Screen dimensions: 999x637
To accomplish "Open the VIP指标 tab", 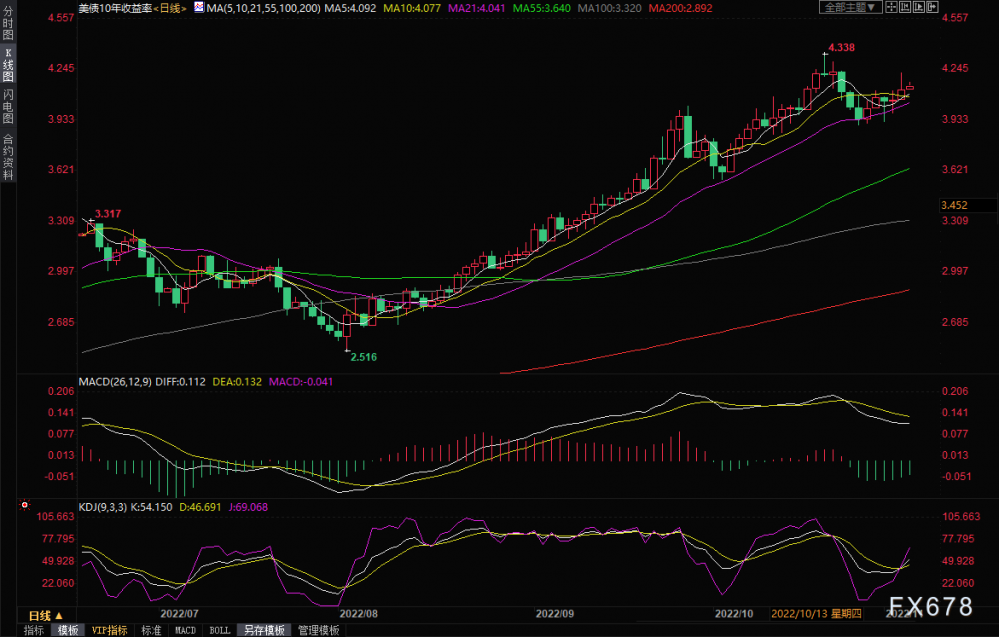I will tap(110, 630).
